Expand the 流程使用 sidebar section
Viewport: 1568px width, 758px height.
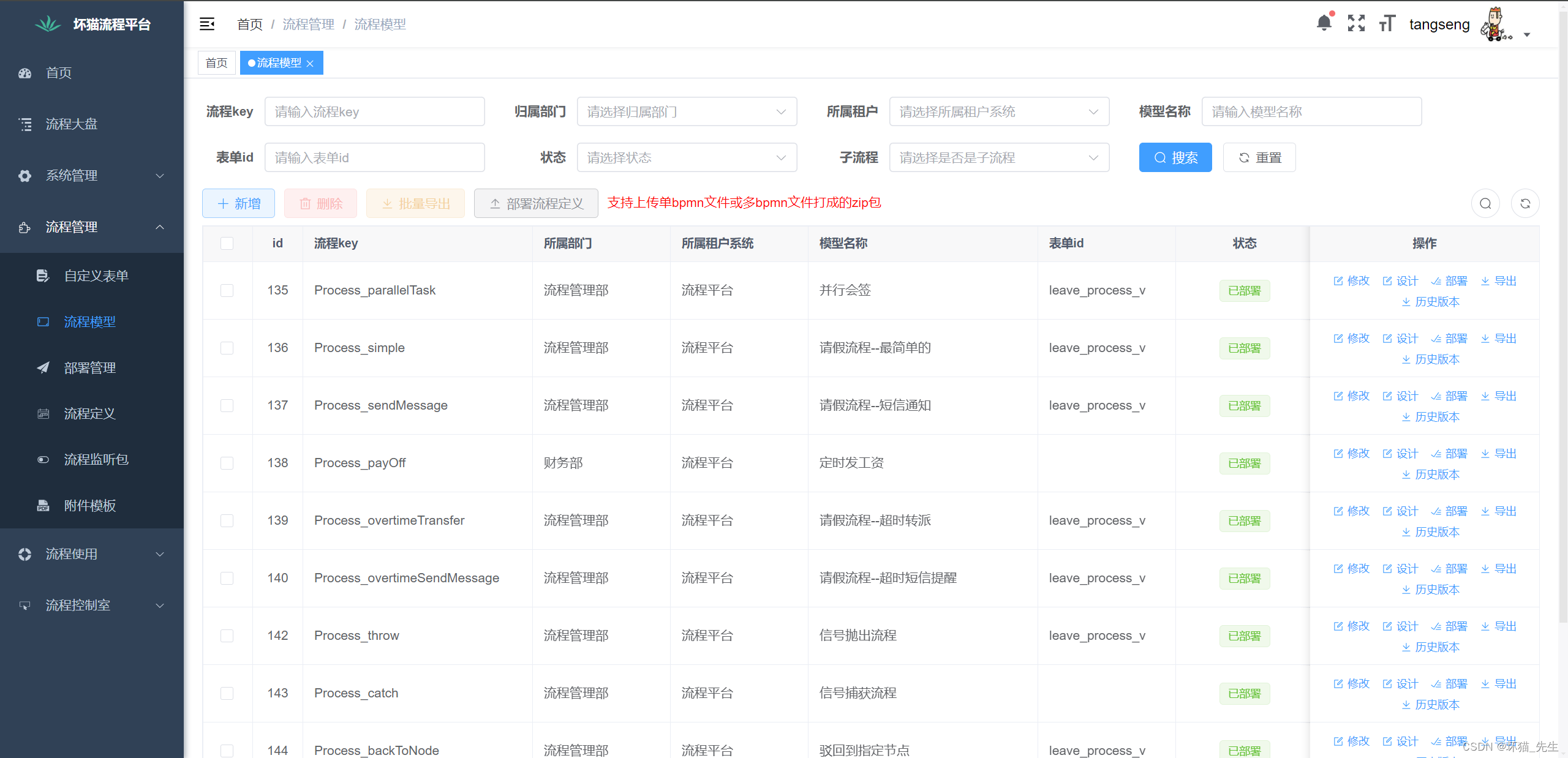[70, 553]
